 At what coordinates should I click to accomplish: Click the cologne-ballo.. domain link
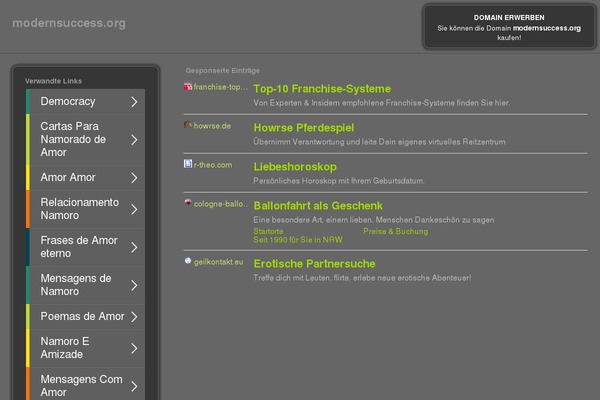click(221, 204)
